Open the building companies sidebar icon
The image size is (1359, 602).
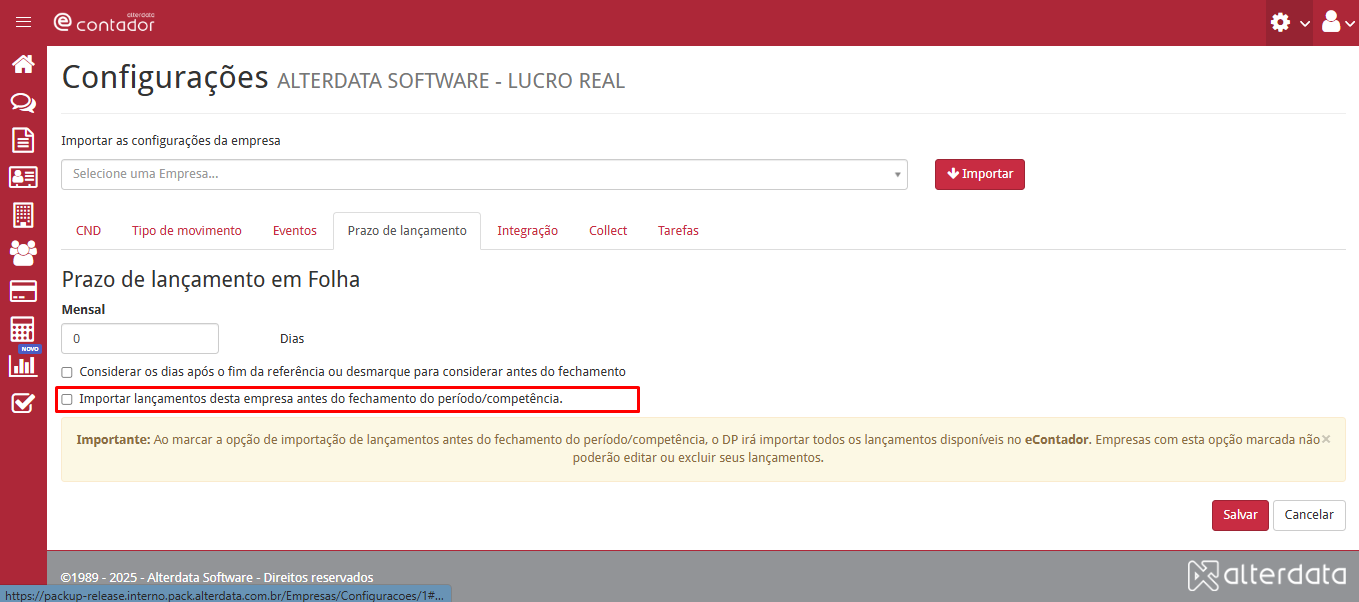click(23, 214)
